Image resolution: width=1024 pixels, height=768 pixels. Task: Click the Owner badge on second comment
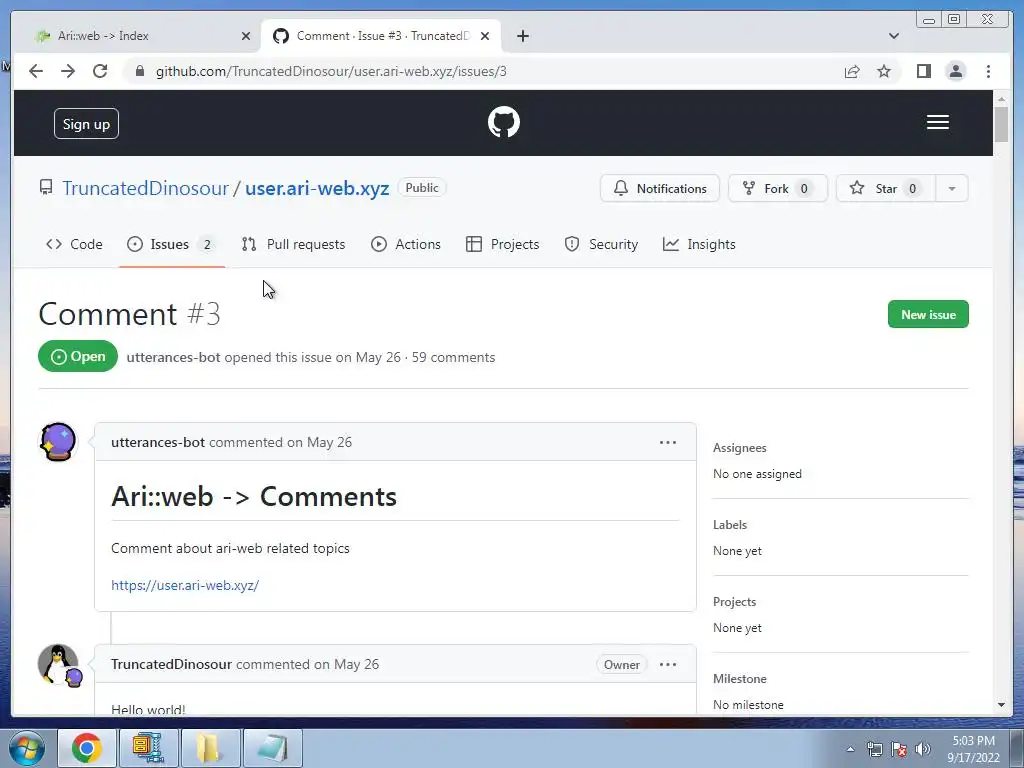(x=621, y=664)
